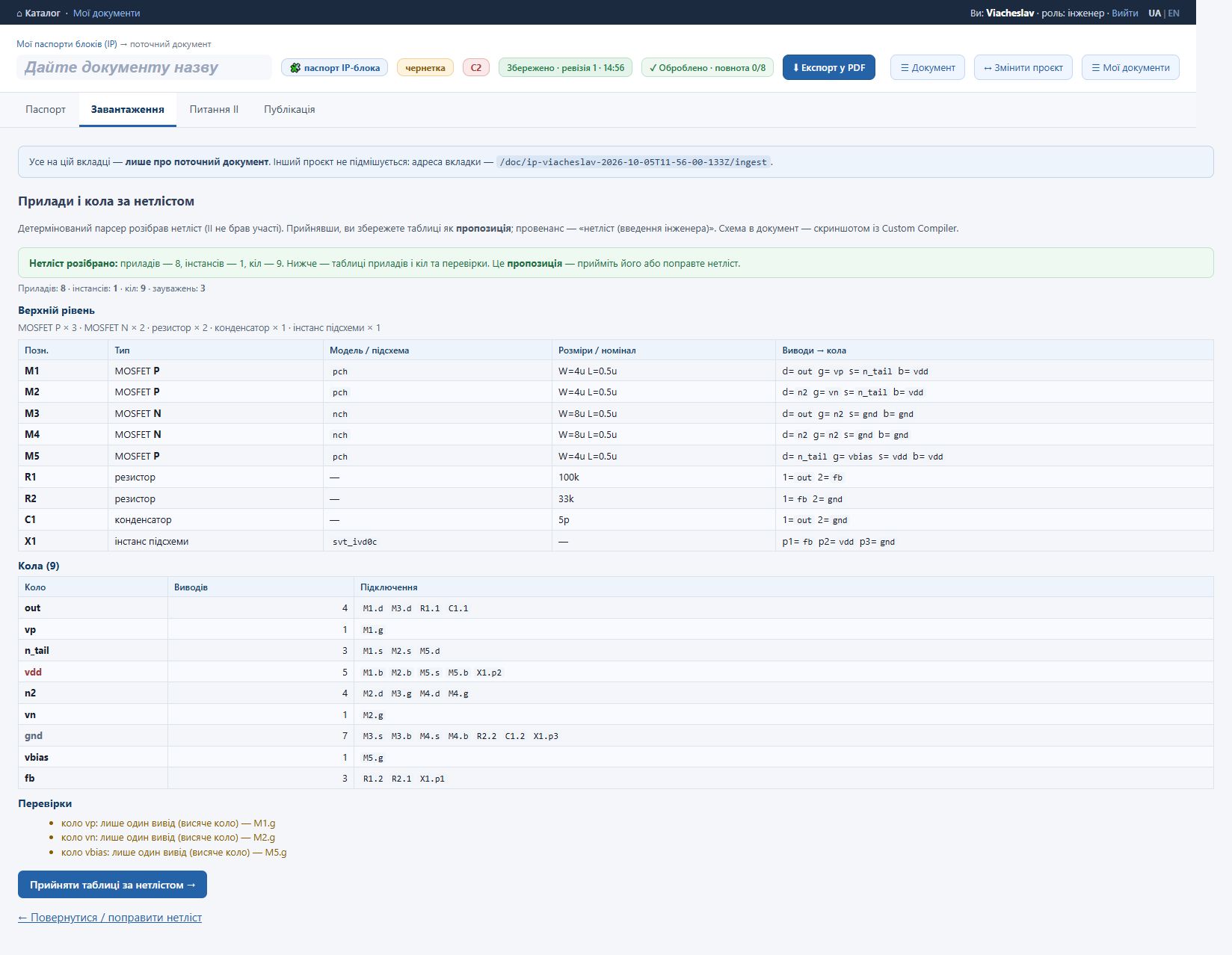Click the X1.p2 connection in vdd row
The width and height of the screenshot is (1232, 955).
489,673
